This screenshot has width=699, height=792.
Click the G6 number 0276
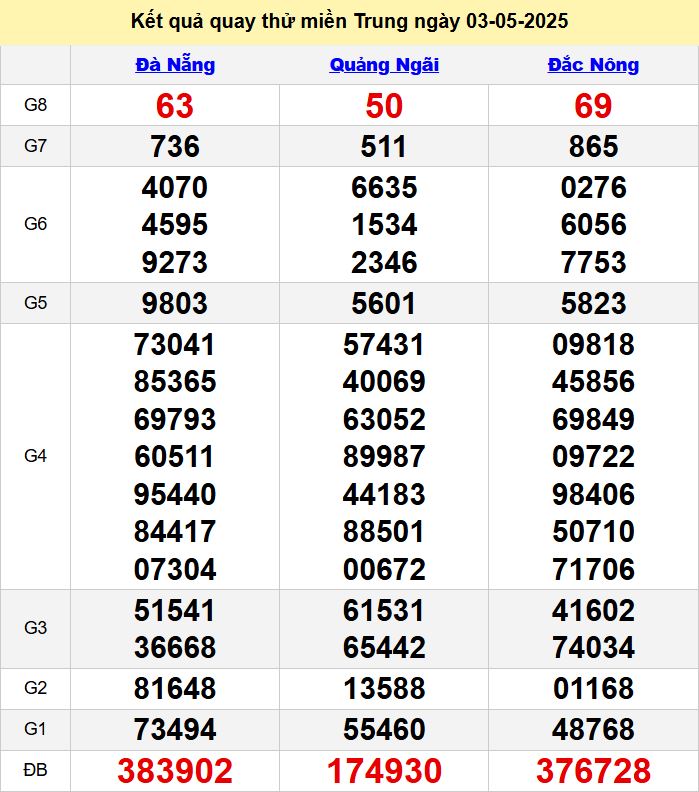pyautogui.click(x=593, y=187)
